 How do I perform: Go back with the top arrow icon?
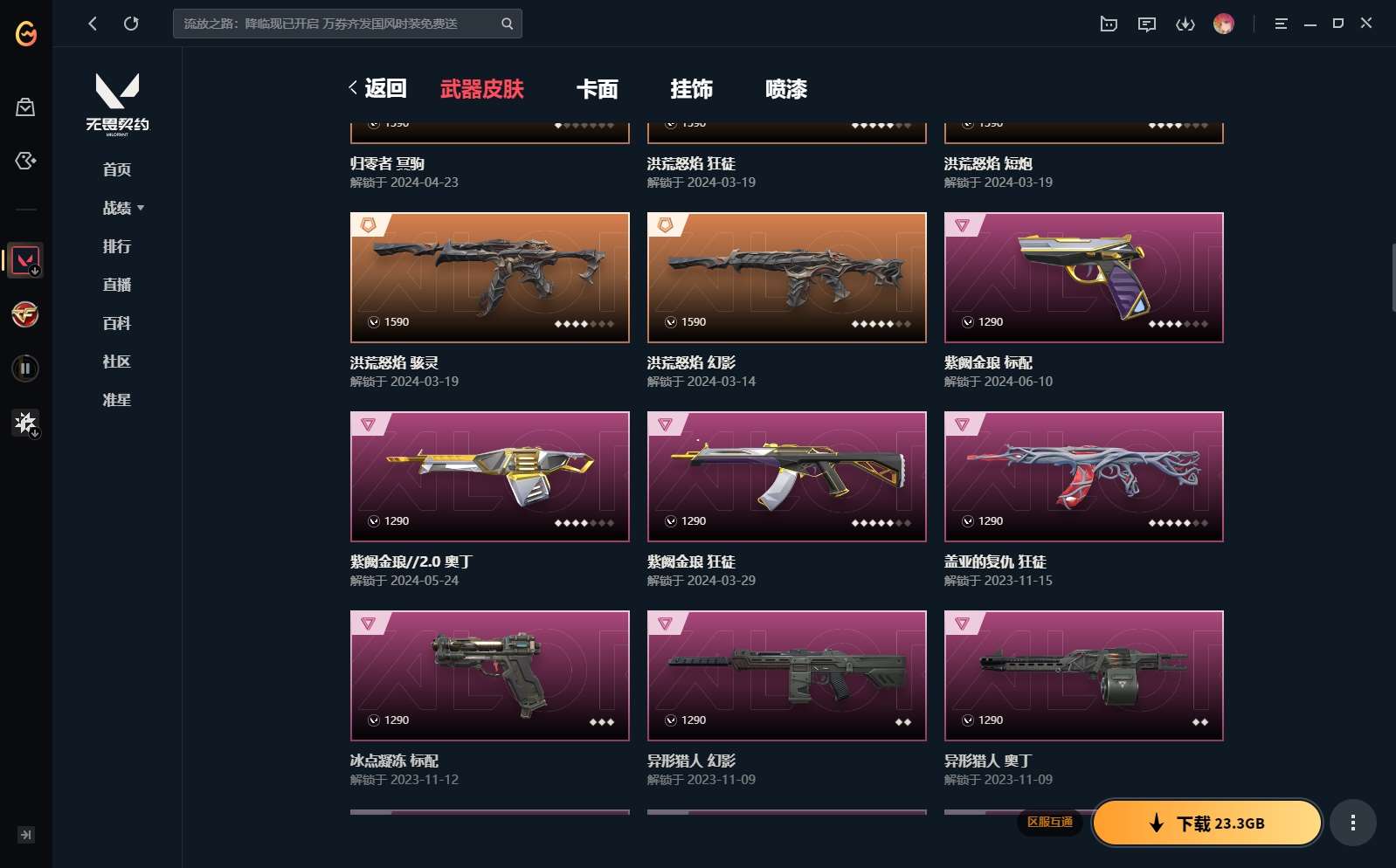pos(93,24)
